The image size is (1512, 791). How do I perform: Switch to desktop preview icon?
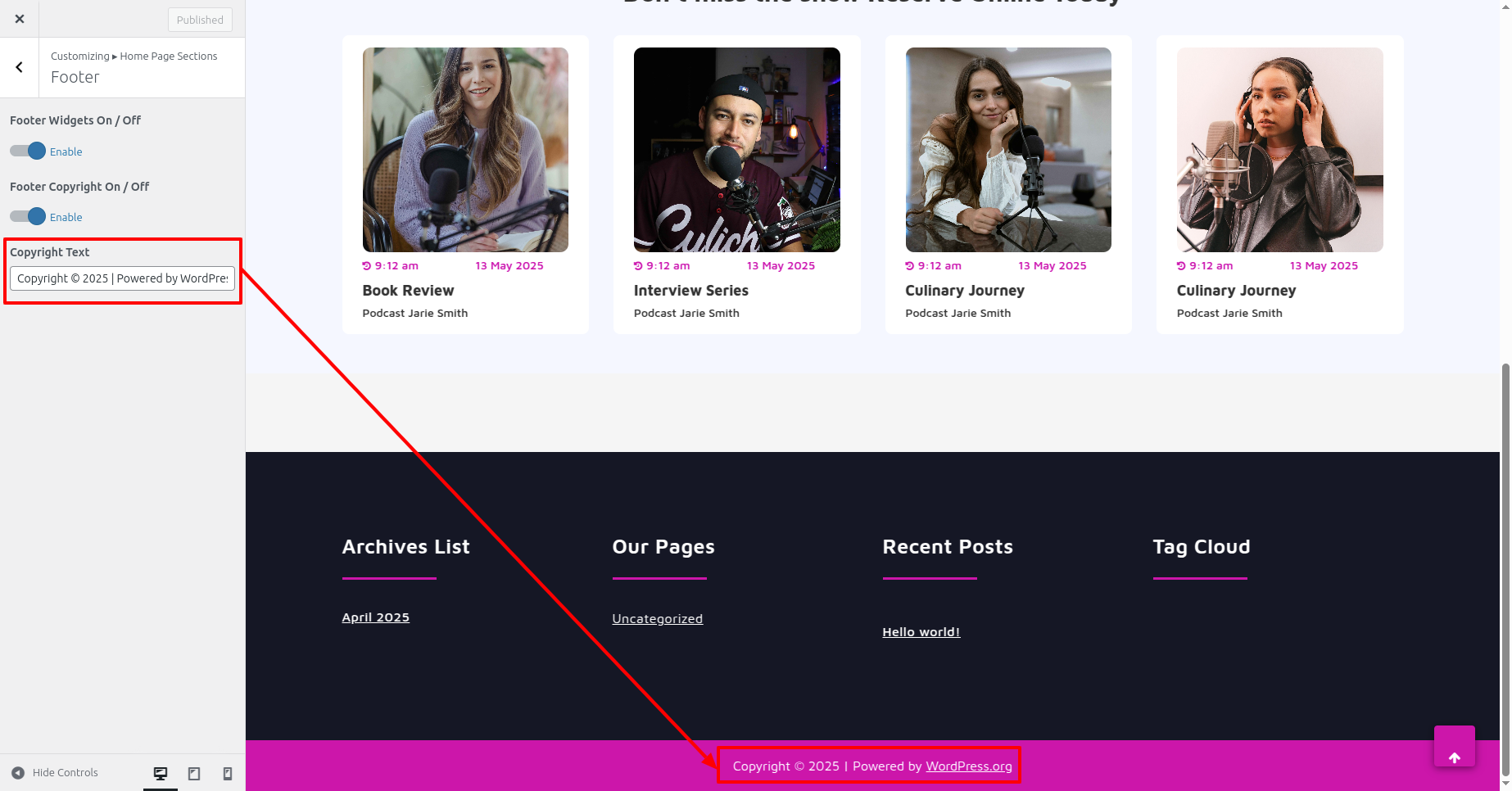161,773
